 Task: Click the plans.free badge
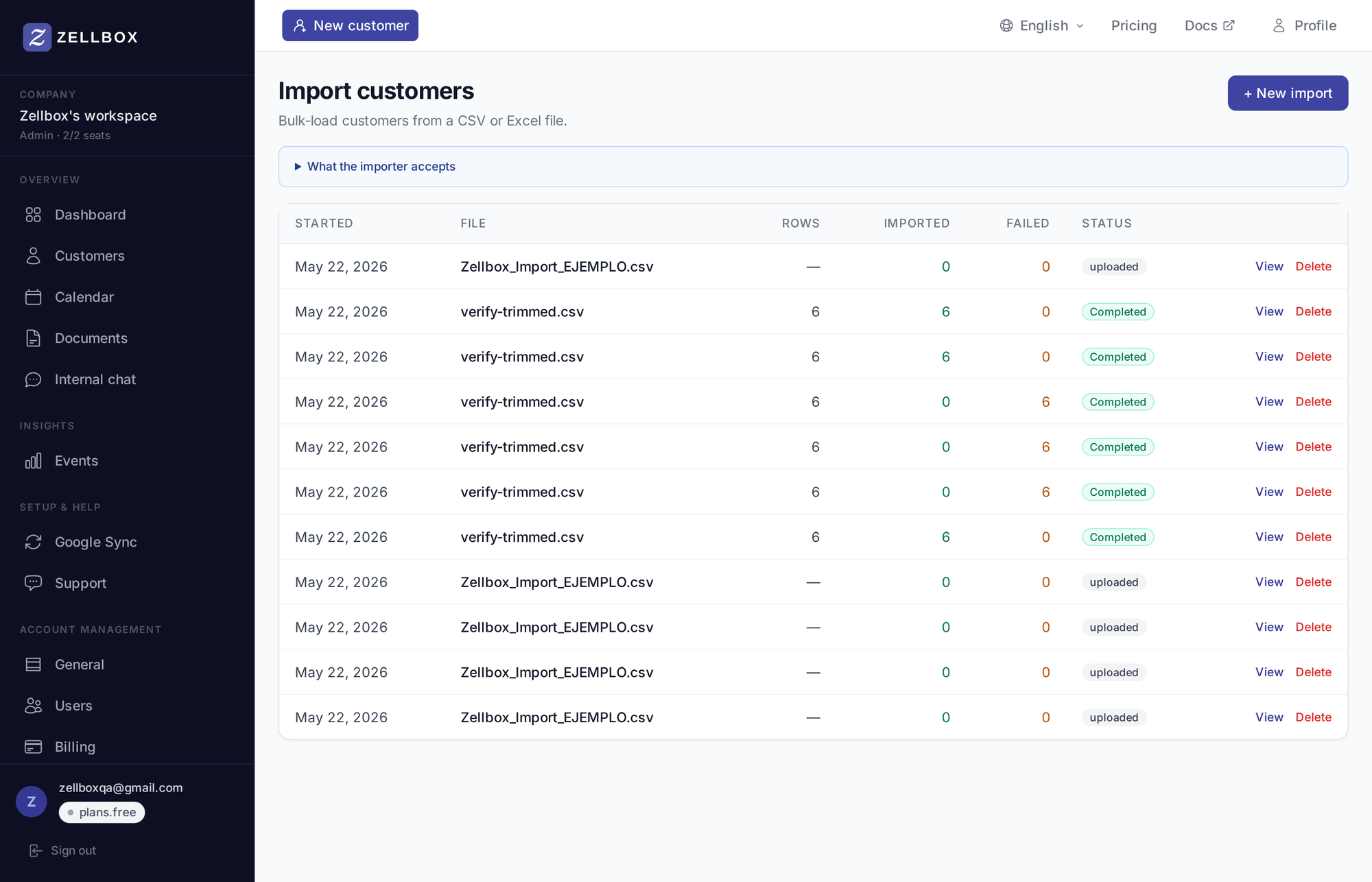pyautogui.click(x=102, y=812)
